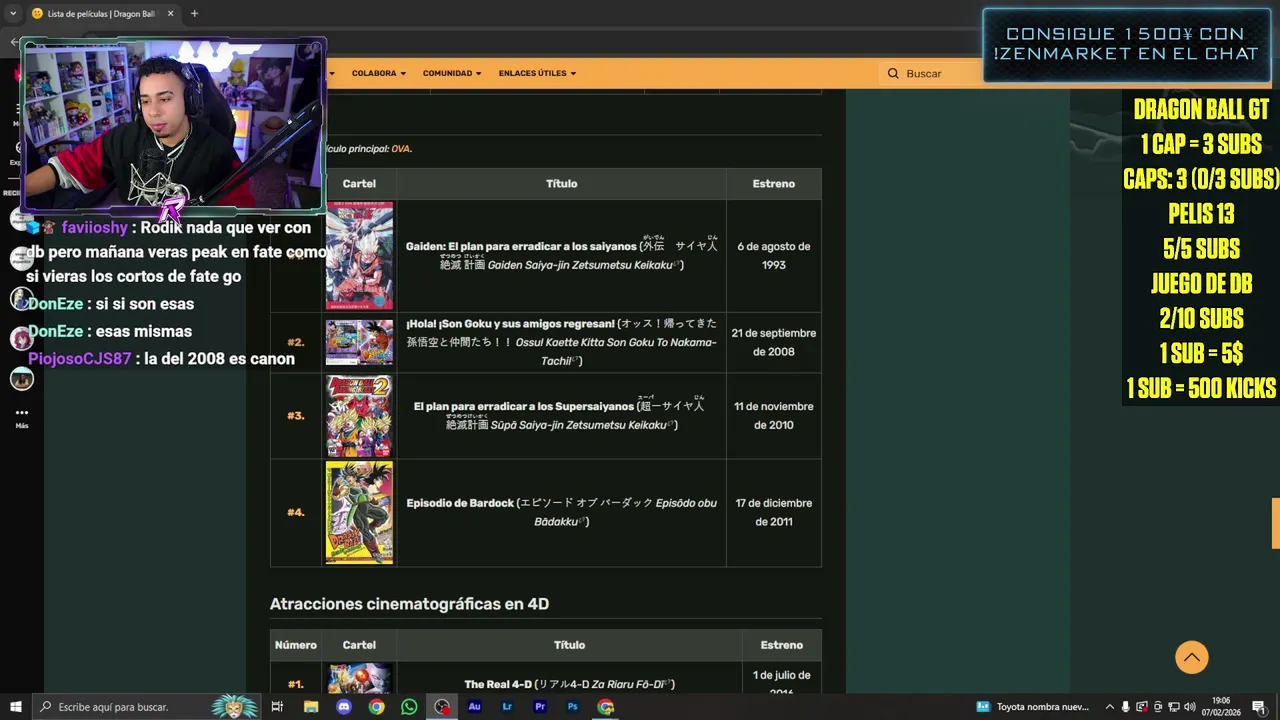Open OBS Studio from the taskbar
The width and height of the screenshot is (1280, 720).
coord(442,707)
